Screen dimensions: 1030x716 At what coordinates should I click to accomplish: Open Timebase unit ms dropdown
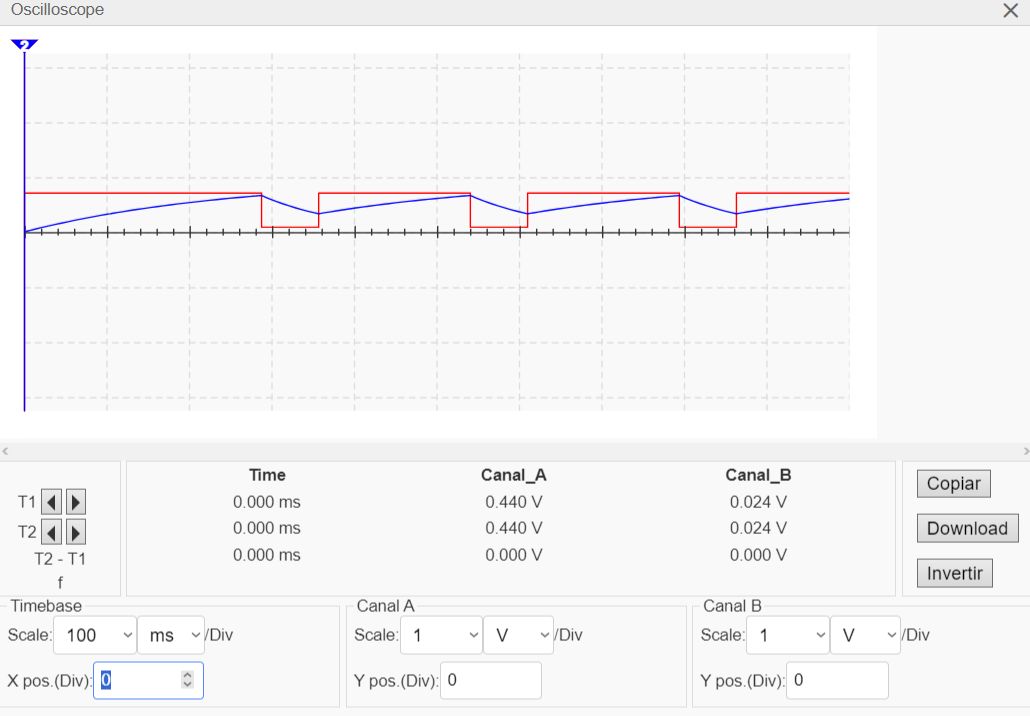coord(170,635)
